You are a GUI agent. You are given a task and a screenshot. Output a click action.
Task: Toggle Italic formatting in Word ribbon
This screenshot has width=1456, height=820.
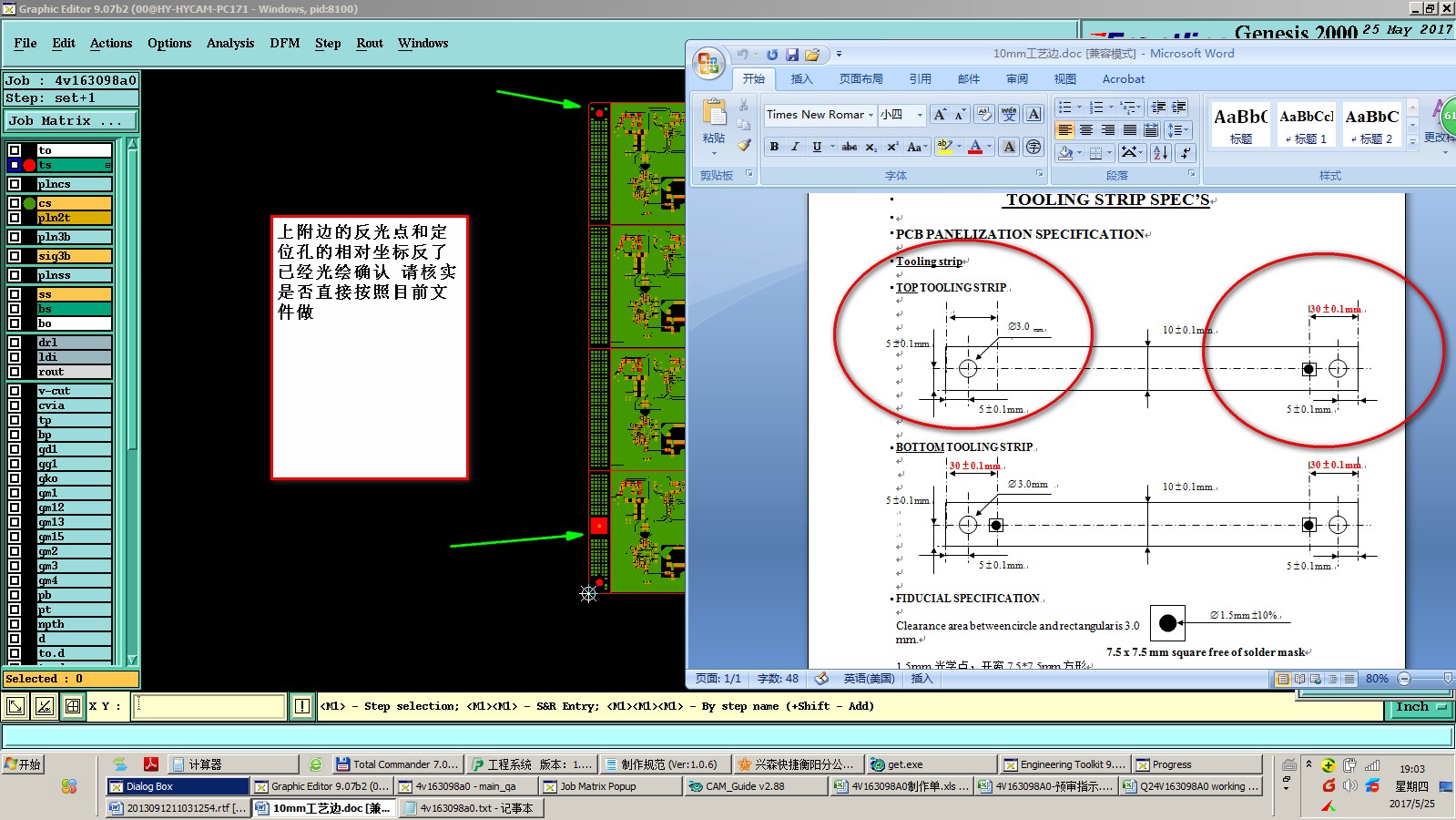pos(795,147)
